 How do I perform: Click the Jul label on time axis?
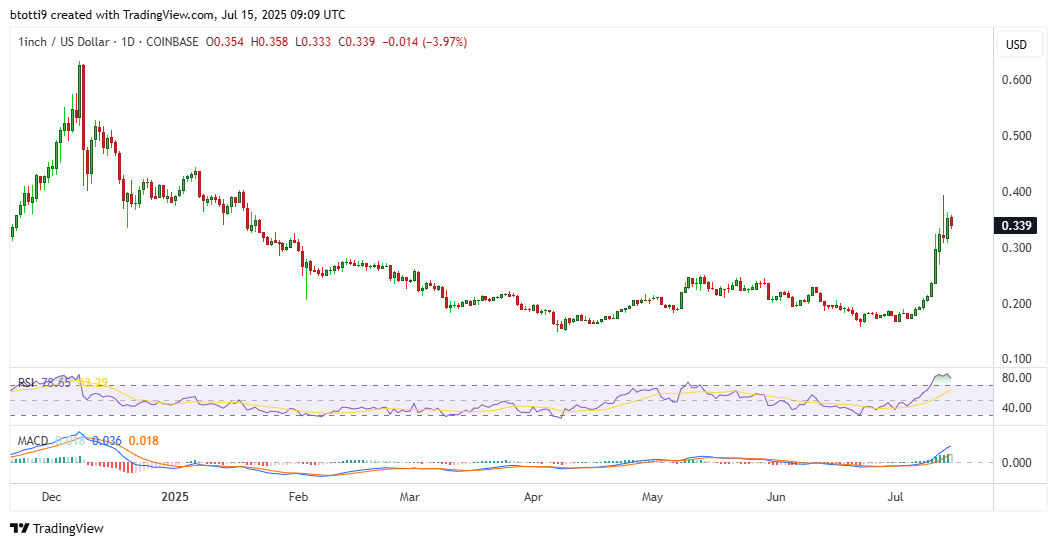[895, 496]
